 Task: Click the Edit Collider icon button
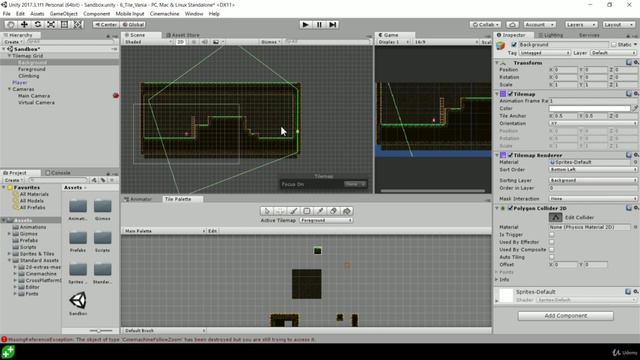tap(555, 217)
